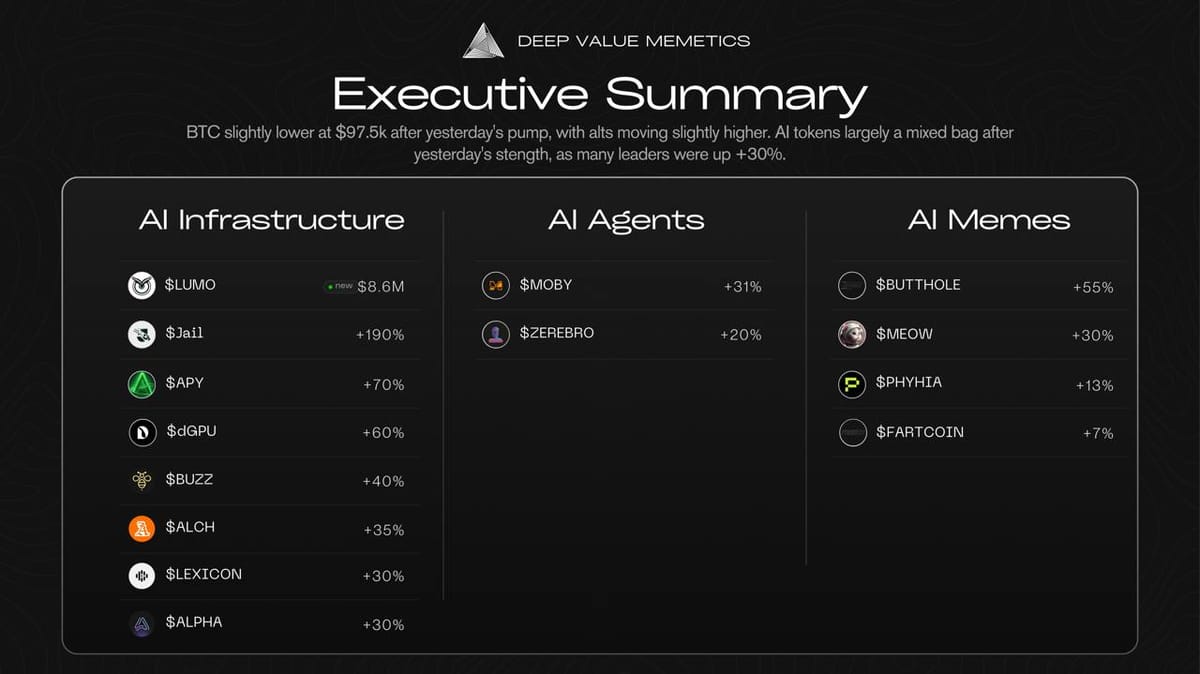Image resolution: width=1200 pixels, height=674 pixels.
Task: Click the Deep Value Memetics triangle logo
Action: click(x=484, y=41)
